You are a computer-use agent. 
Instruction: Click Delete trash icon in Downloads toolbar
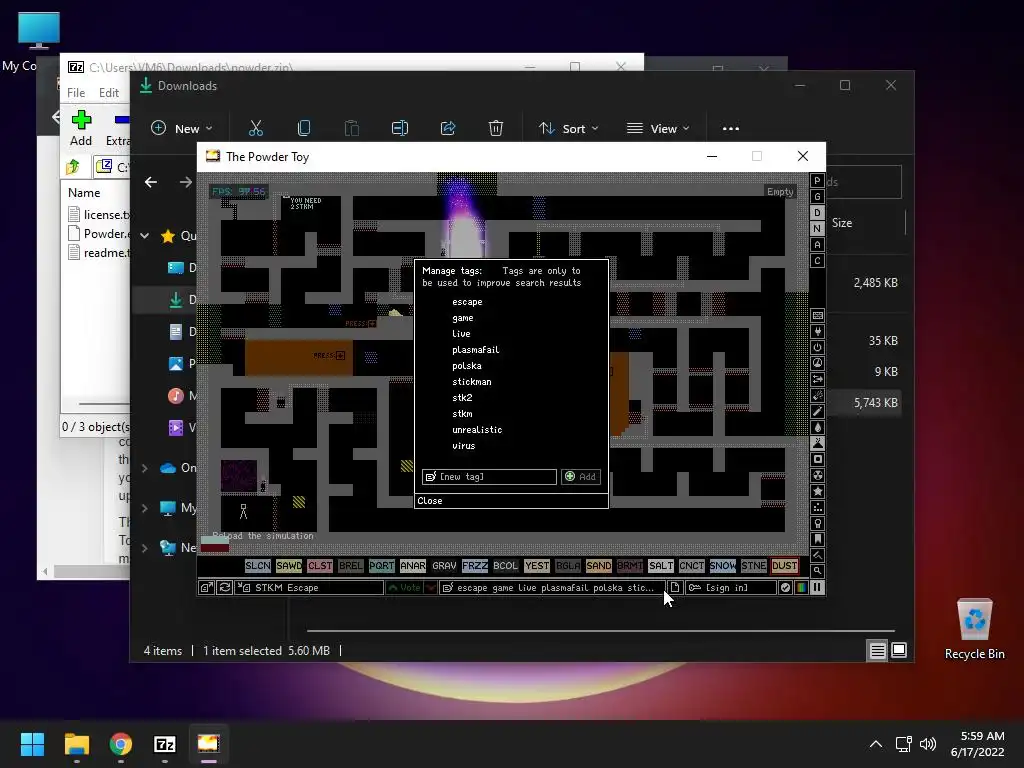click(496, 129)
